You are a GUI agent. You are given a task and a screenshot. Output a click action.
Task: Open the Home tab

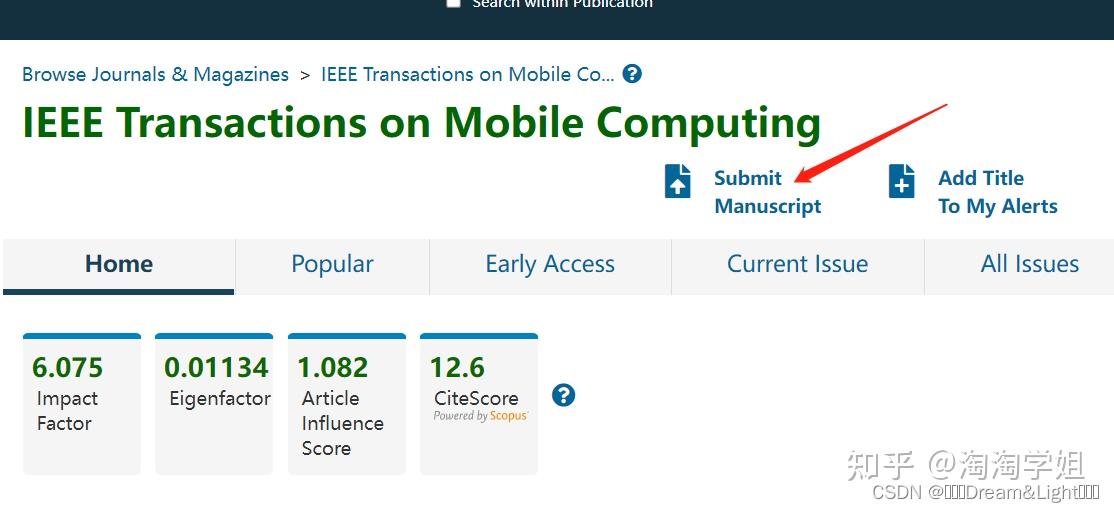[119, 266]
